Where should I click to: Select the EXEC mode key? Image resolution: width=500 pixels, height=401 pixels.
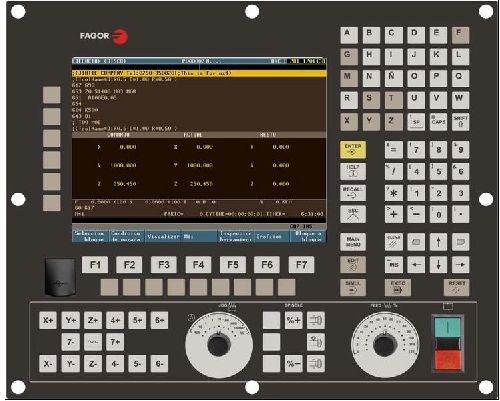point(398,287)
